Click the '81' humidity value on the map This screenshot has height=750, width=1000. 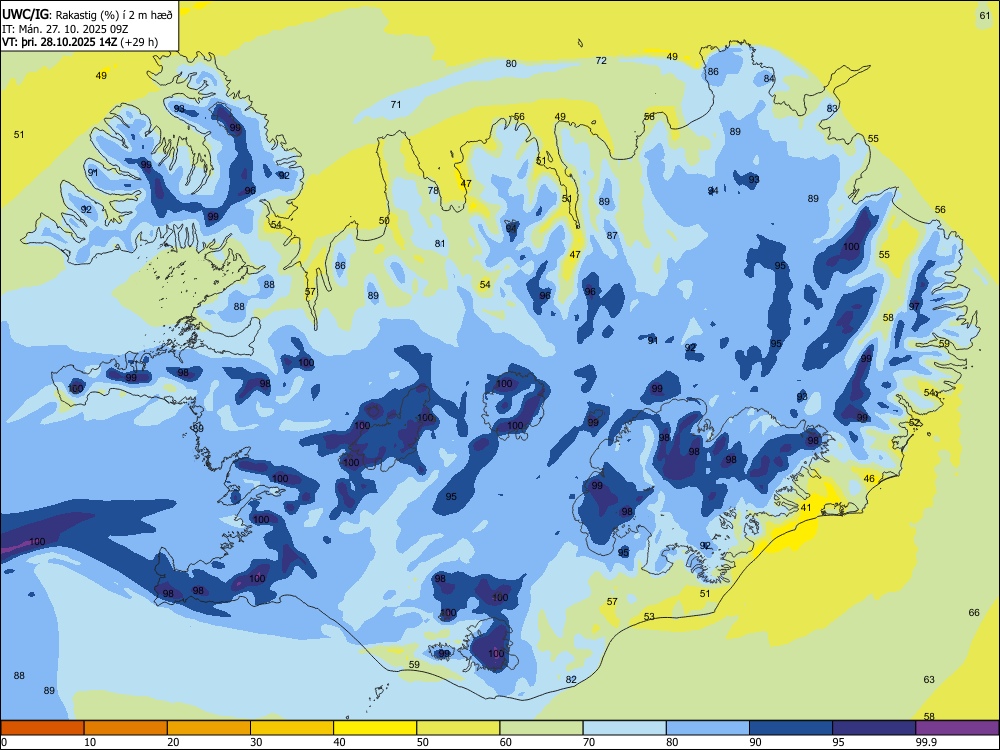coord(440,244)
